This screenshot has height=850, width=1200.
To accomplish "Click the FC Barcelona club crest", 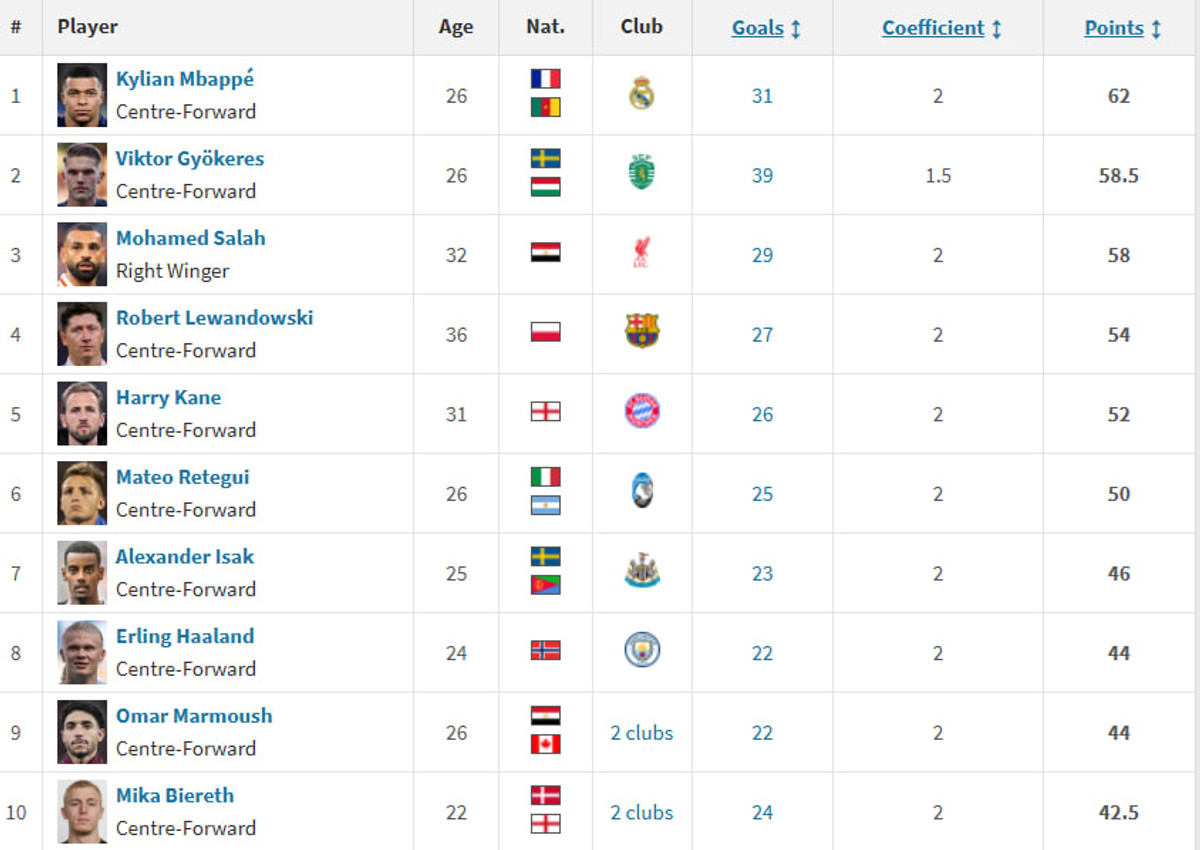I will coord(642,332).
